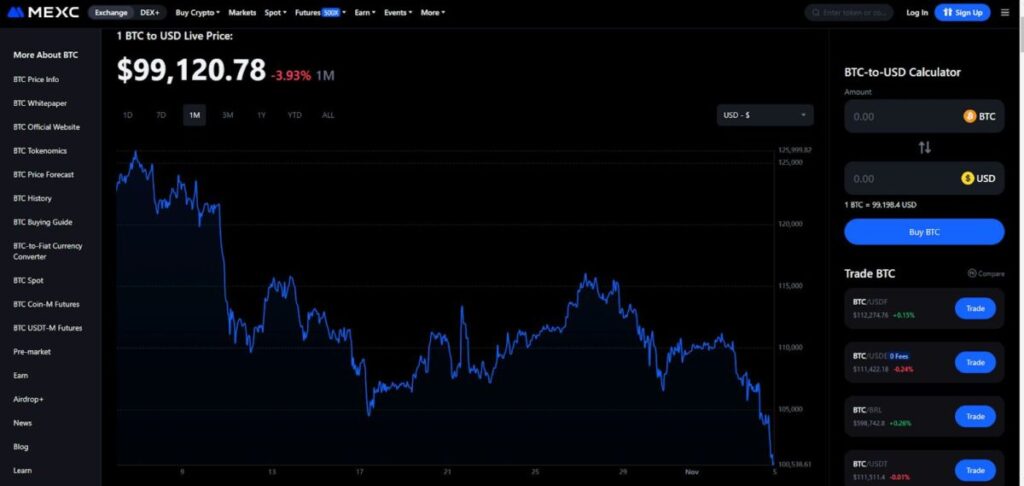Select the 3M chart range tab
The height and width of the screenshot is (486, 1024).
coord(228,115)
